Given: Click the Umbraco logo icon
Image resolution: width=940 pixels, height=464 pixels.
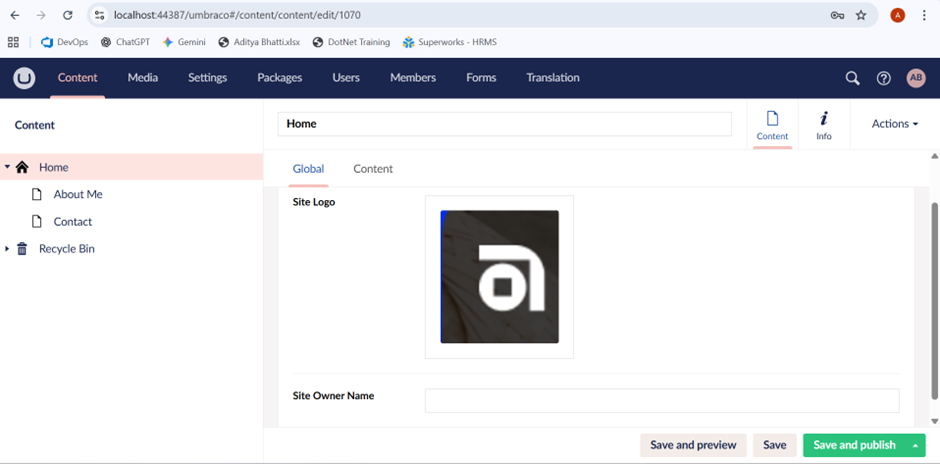Looking at the screenshot, I should click(x=24, y=78).
